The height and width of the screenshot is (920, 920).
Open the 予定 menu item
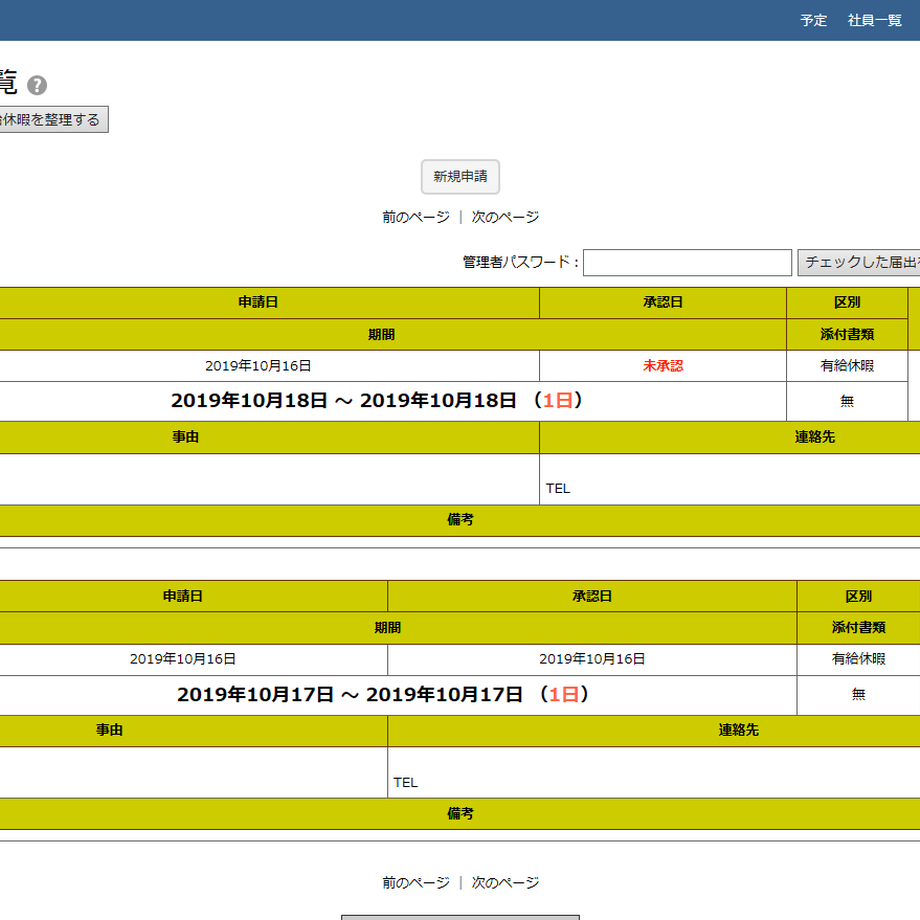813,21
